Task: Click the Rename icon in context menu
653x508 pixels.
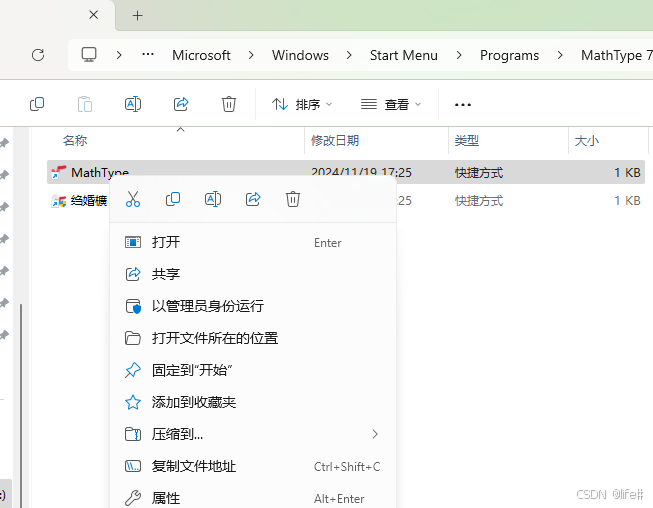Action: tap(213, 199)
